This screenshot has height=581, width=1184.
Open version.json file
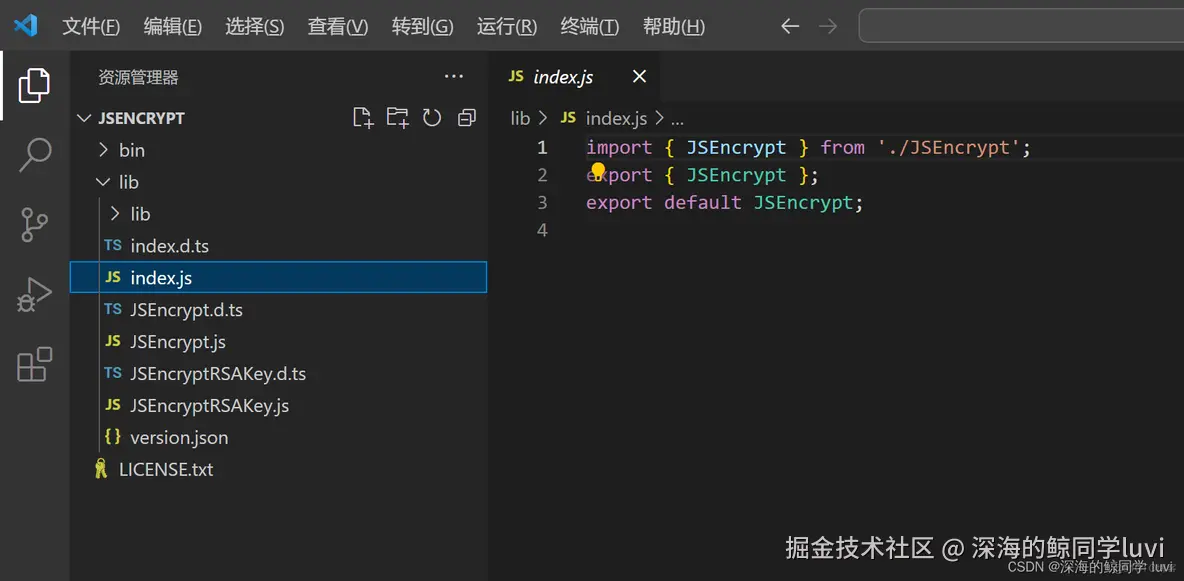[x=279, y=437]
